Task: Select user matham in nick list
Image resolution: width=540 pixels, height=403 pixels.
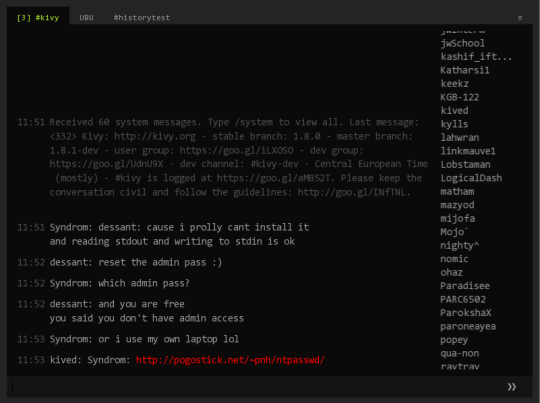Action: pyautogui.click(x=457, y=192)
